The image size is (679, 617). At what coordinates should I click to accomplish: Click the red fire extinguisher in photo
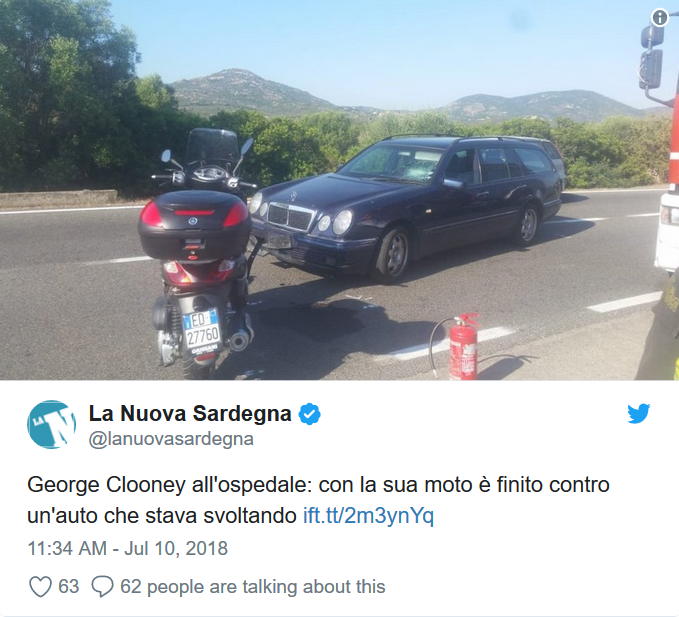[462, 348]
